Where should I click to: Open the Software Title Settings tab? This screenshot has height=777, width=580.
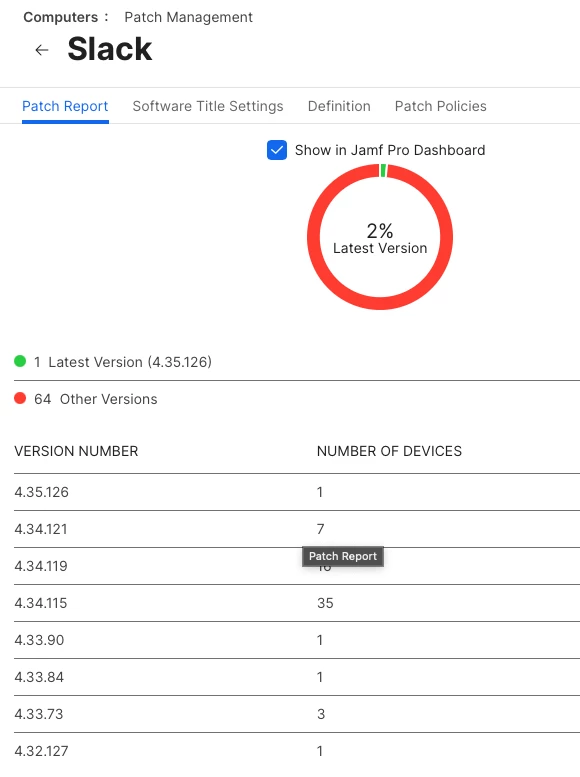208,106
